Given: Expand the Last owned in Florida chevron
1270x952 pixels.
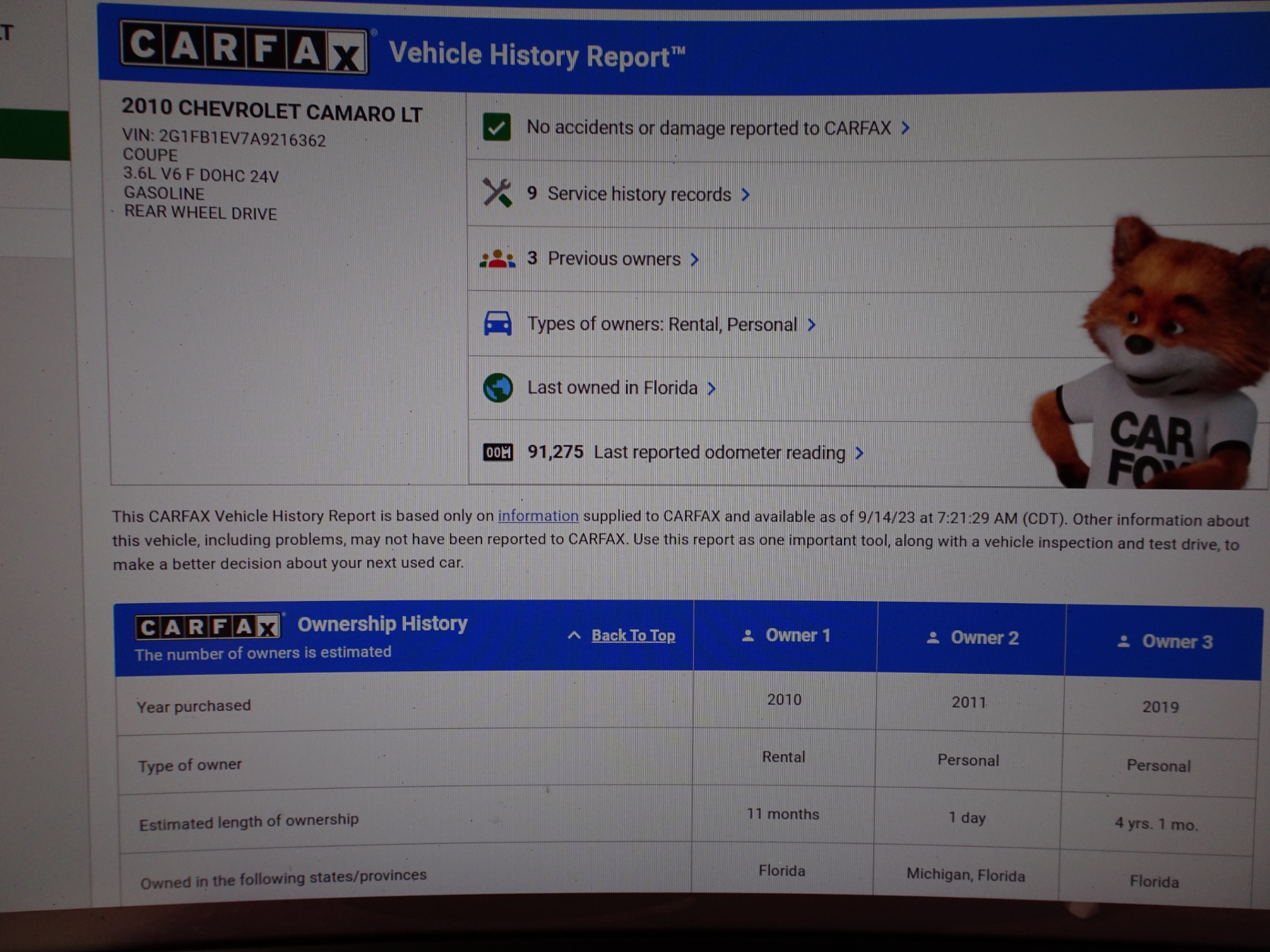Looking at the screenshot, I should point(712,389).
